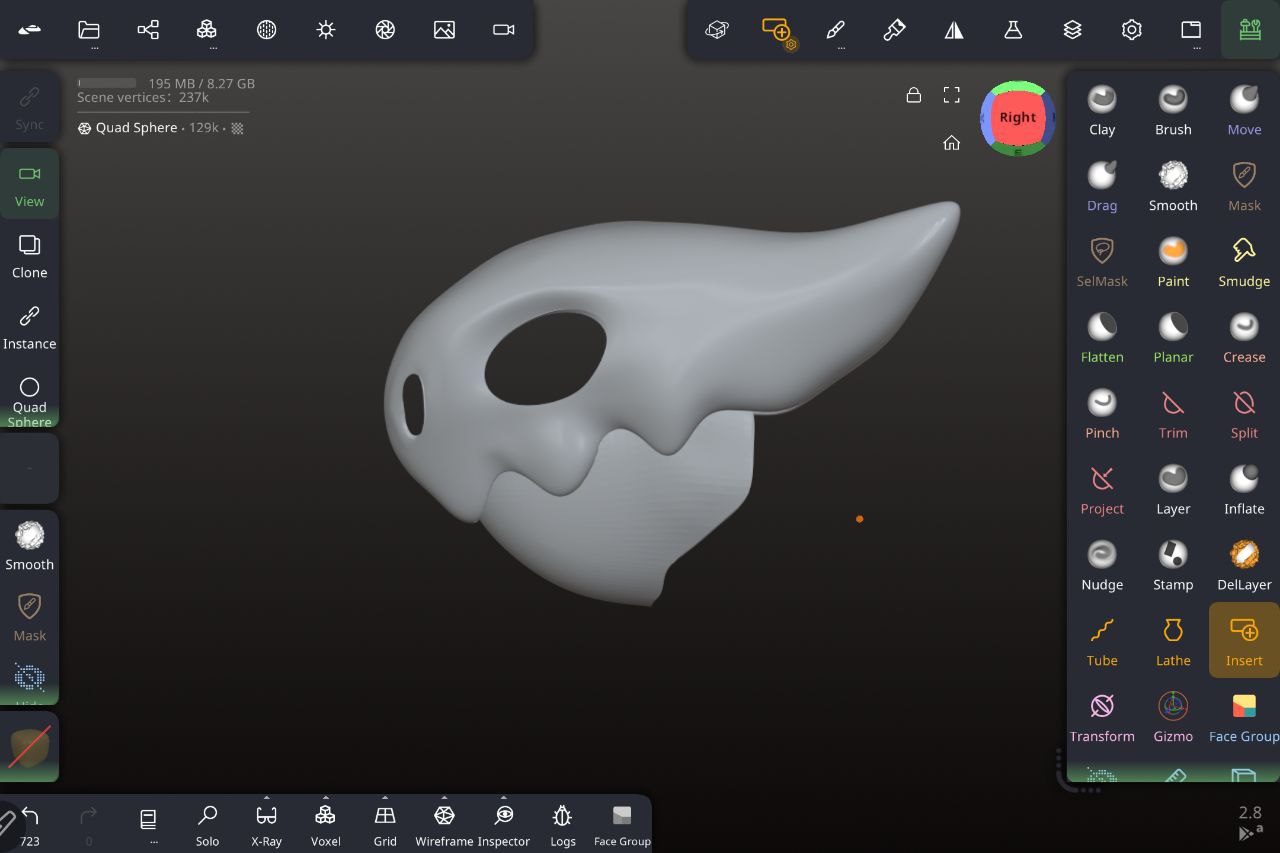Choose the Stamp tool
This screenshot has width=1280, height=853.
click(1173, 566)
